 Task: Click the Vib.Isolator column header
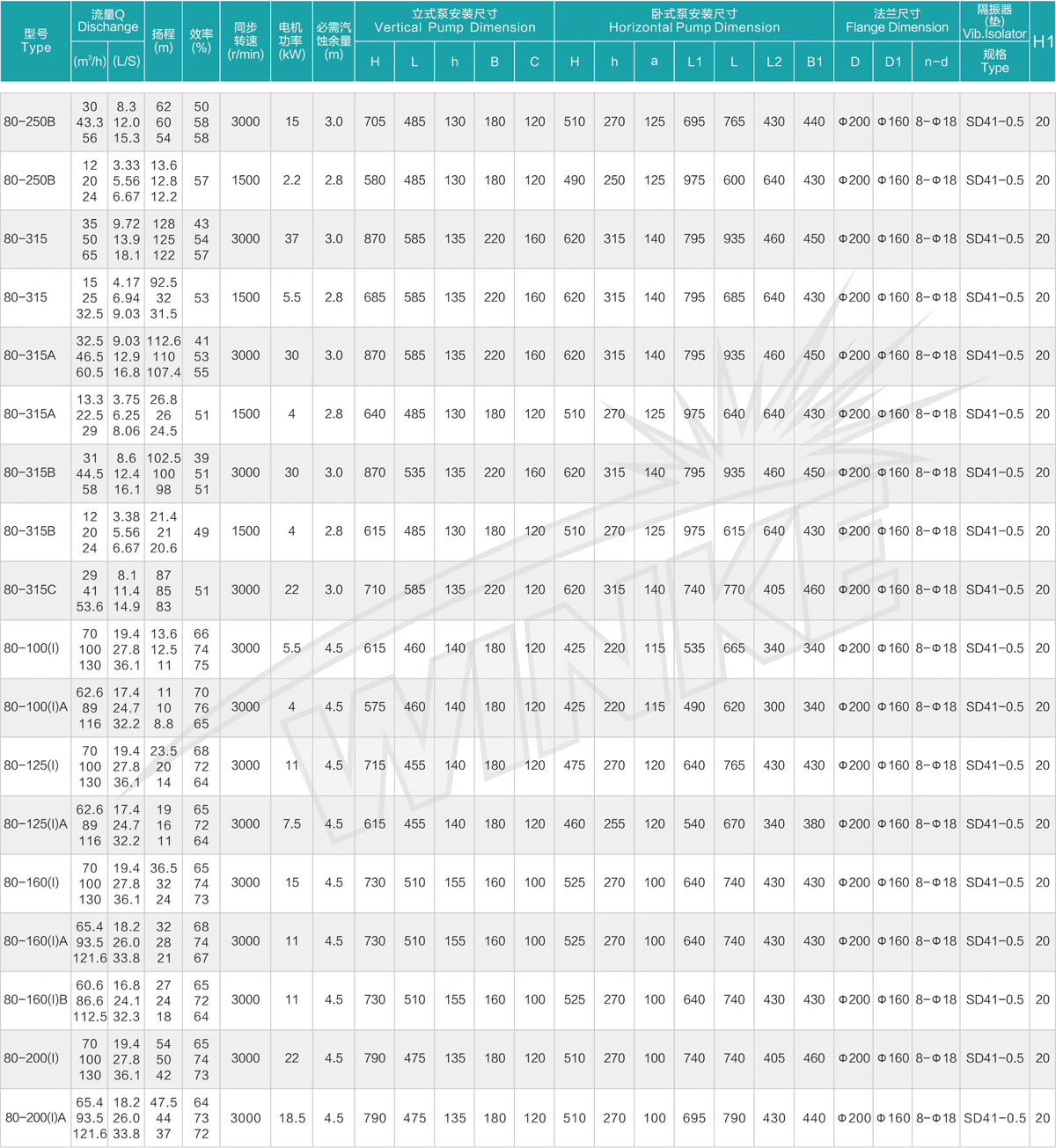point(994,21)
